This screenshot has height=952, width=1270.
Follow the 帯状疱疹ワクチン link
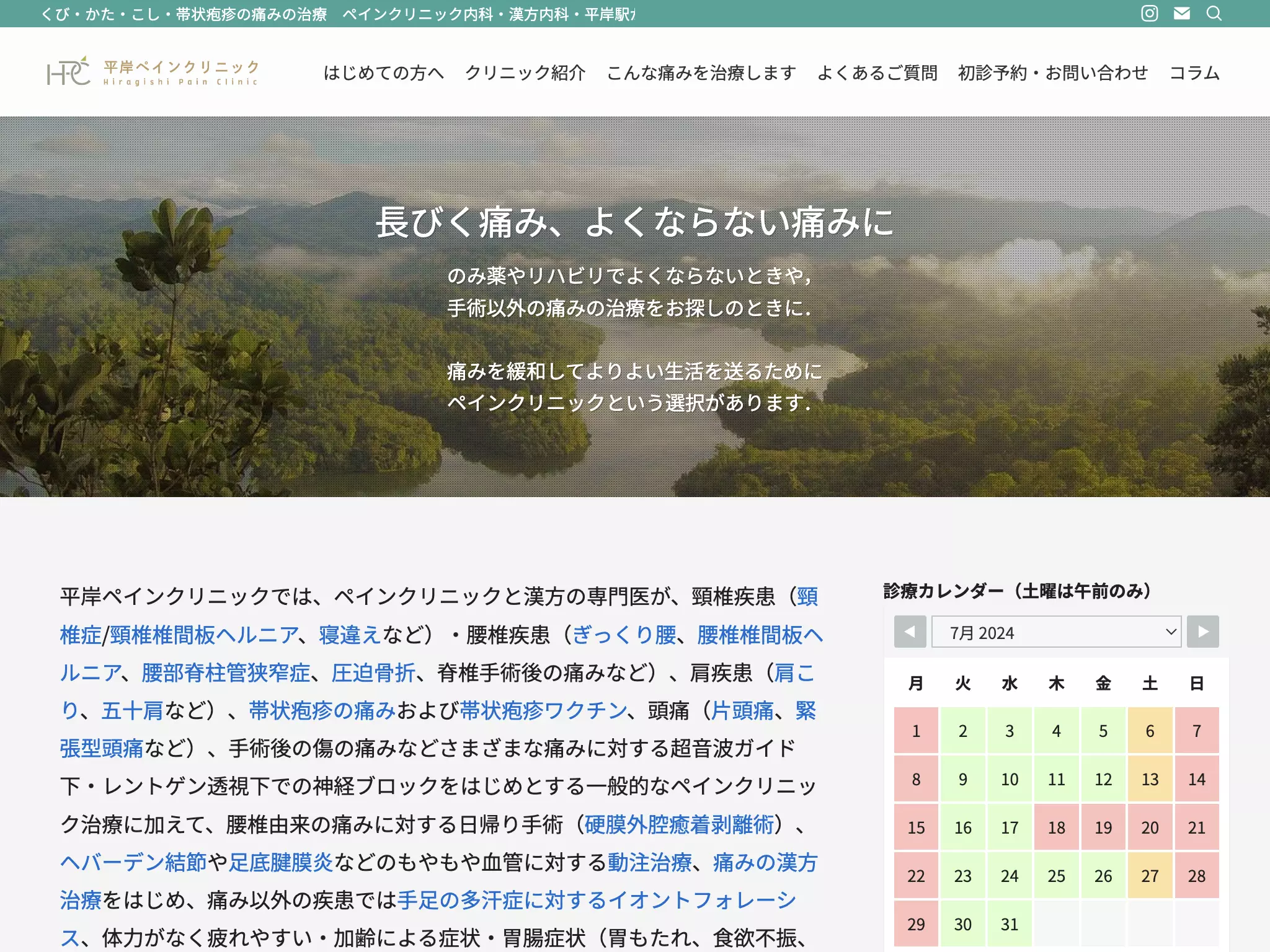[543, 710]
